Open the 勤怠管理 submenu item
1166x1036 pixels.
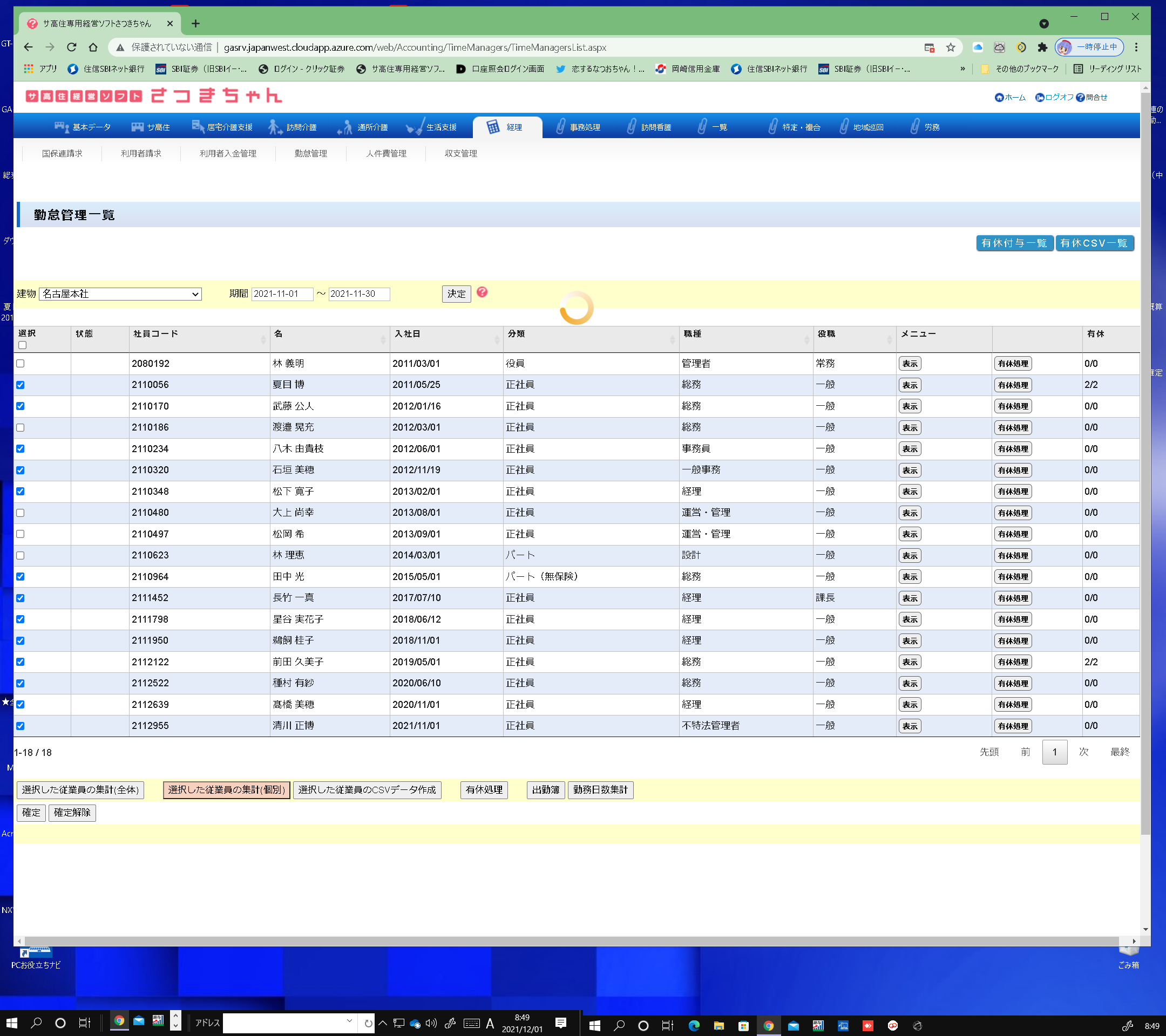tap(310, 153)
